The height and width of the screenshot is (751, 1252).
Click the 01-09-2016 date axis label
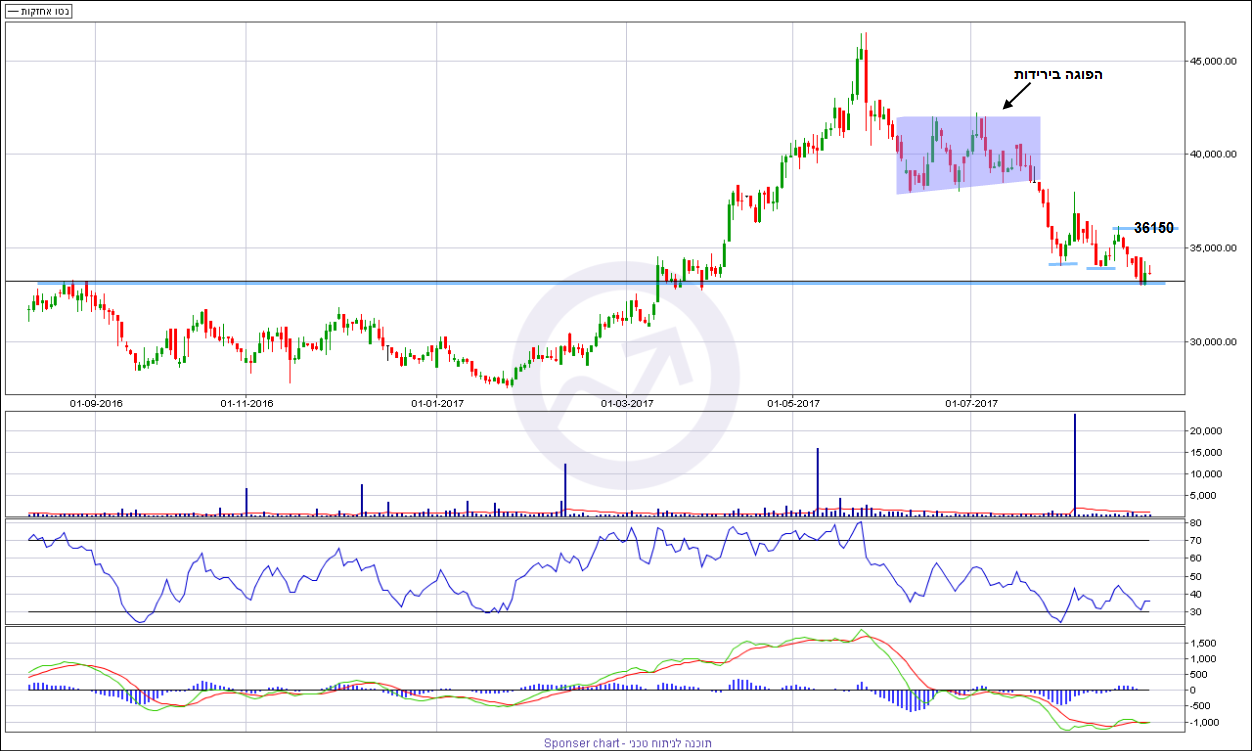(96, 403)
